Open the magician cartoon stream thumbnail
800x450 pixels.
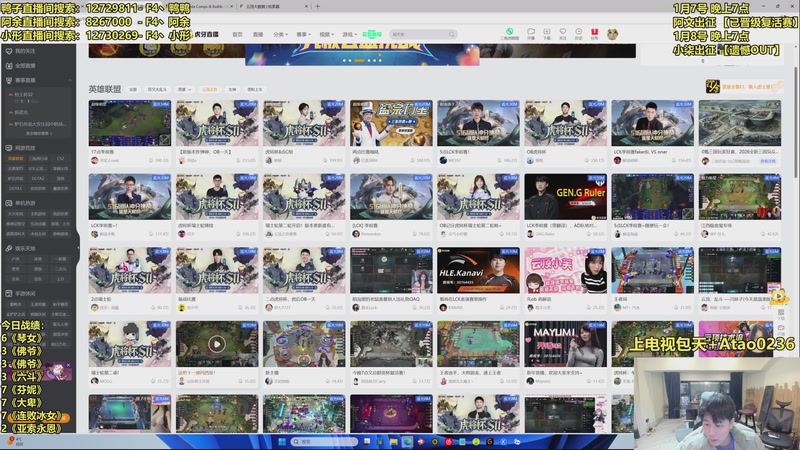click(391, 123)
